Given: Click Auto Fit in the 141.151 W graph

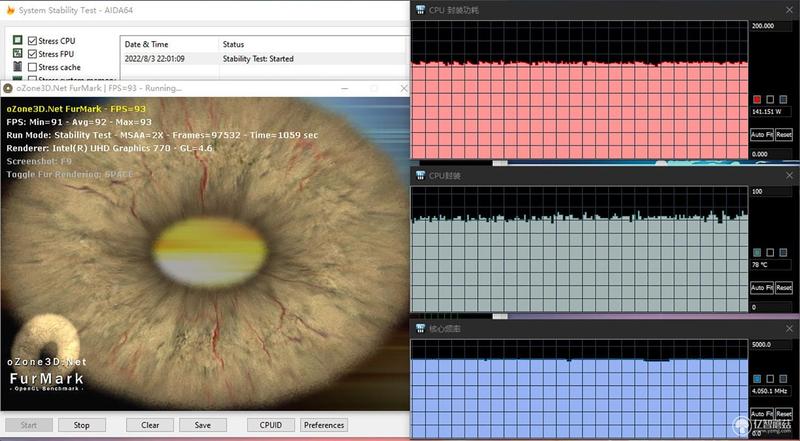Looking at the screenshot, I should pos(762,135).
